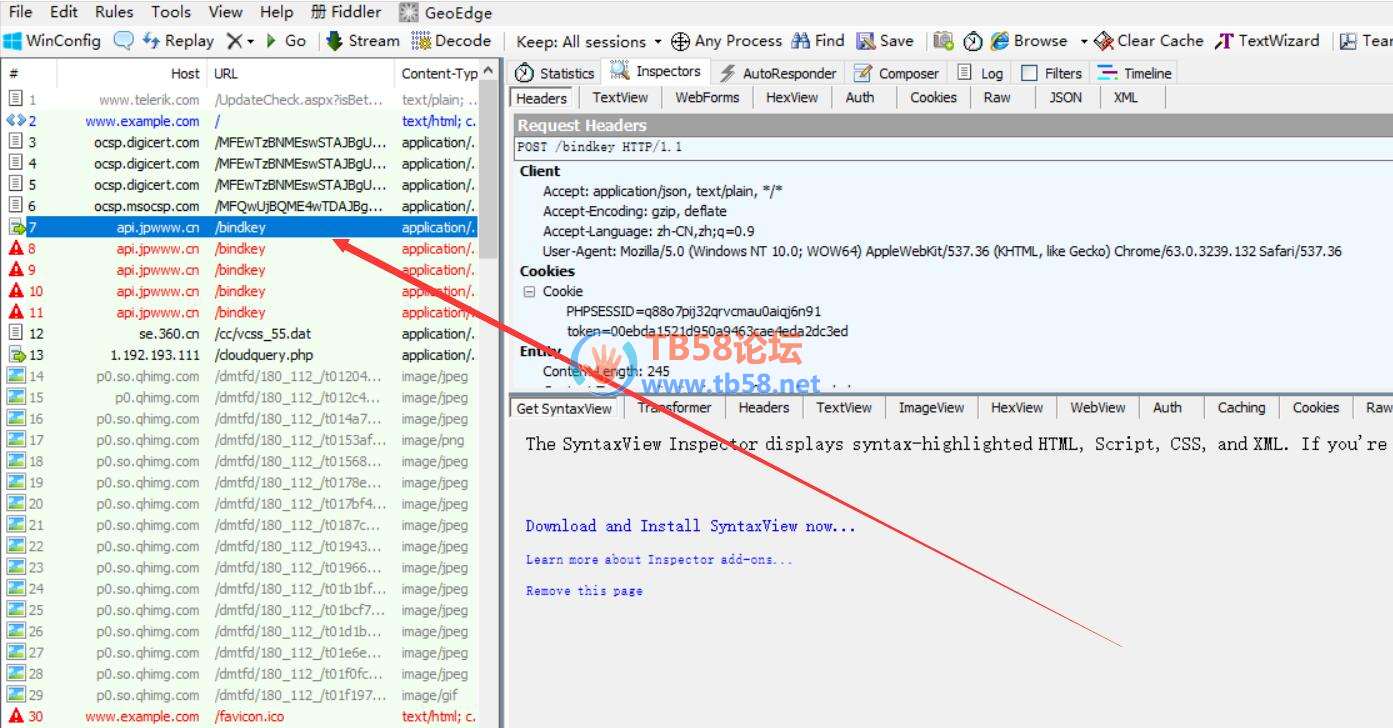Screen dimensions: 1393x728
Task: Click the WinConfig toolbar button
Action: pos(52,41)
